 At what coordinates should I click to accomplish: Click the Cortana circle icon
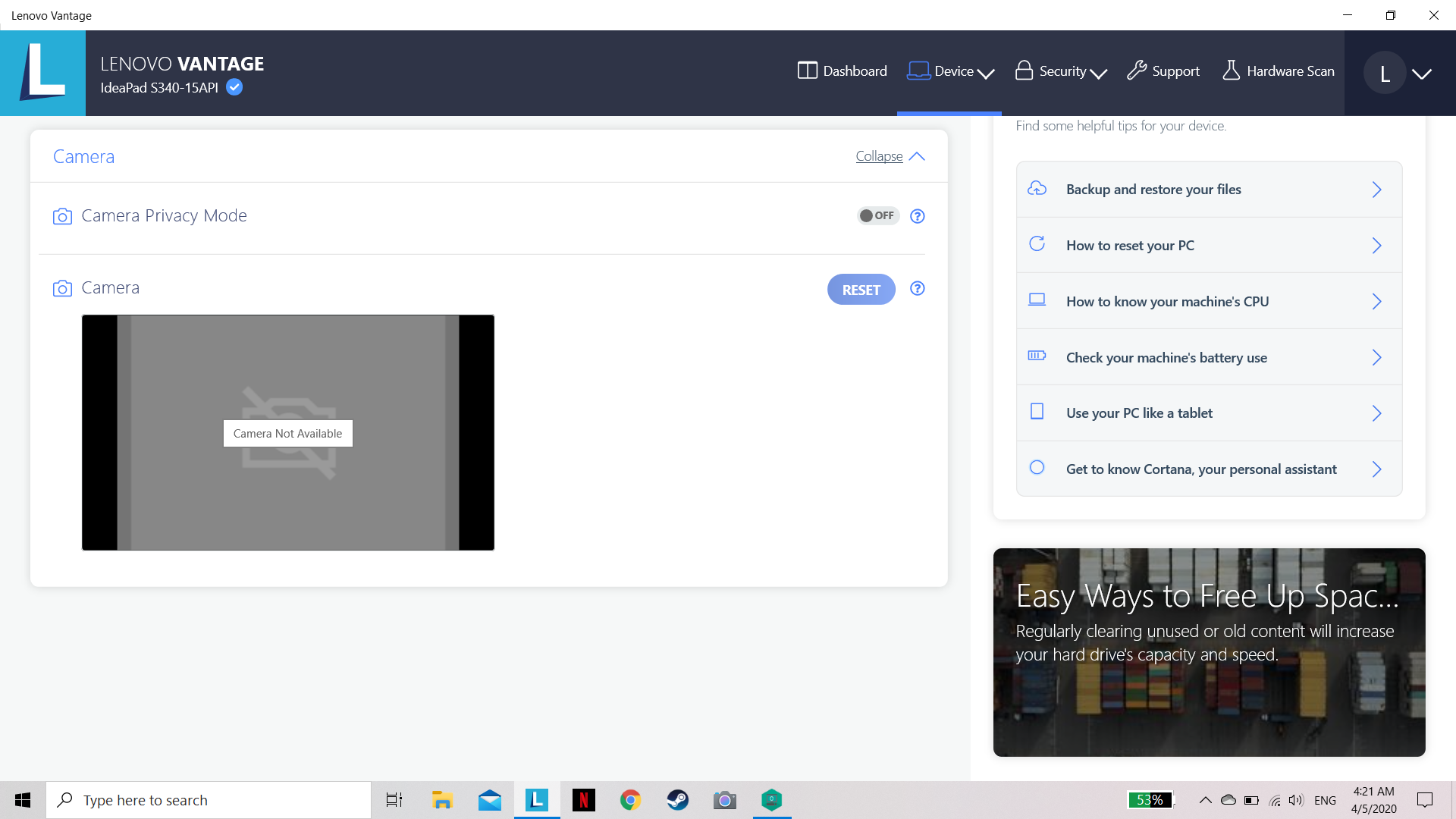[1037, 468]
